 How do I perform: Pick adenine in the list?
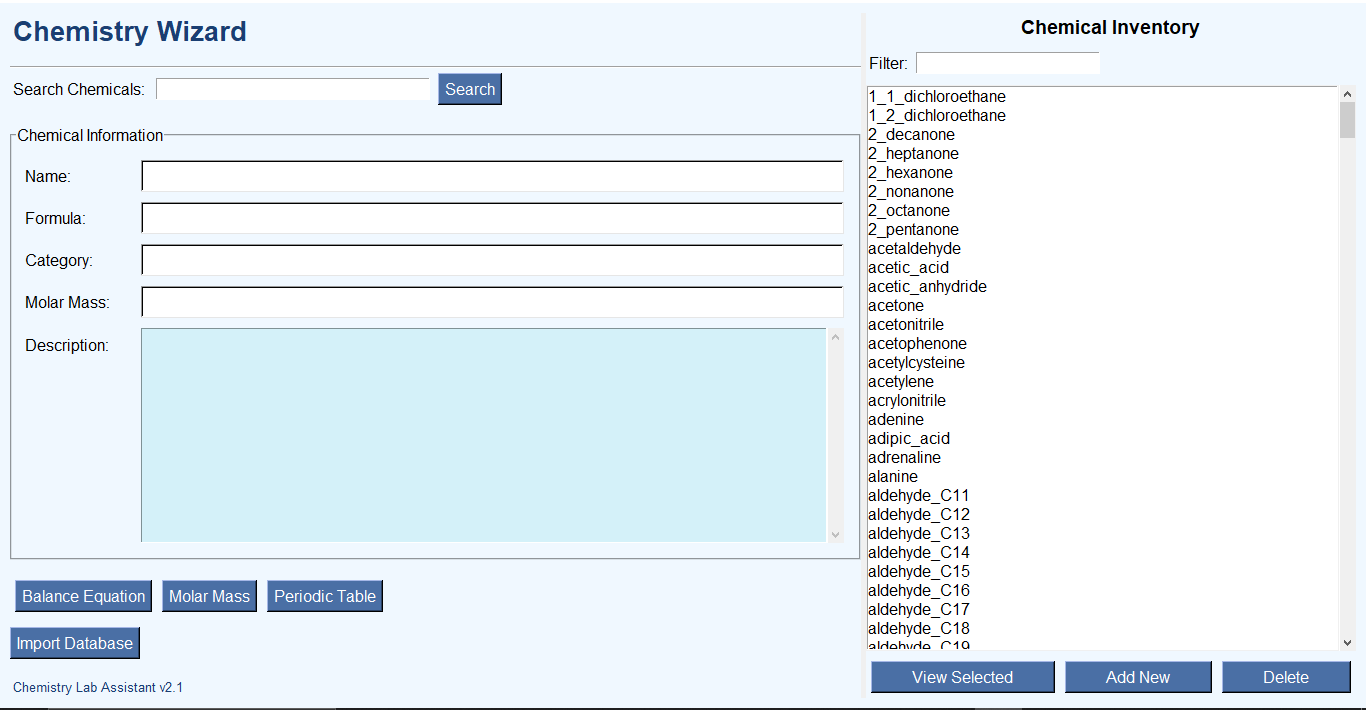tap(1103, 420)
